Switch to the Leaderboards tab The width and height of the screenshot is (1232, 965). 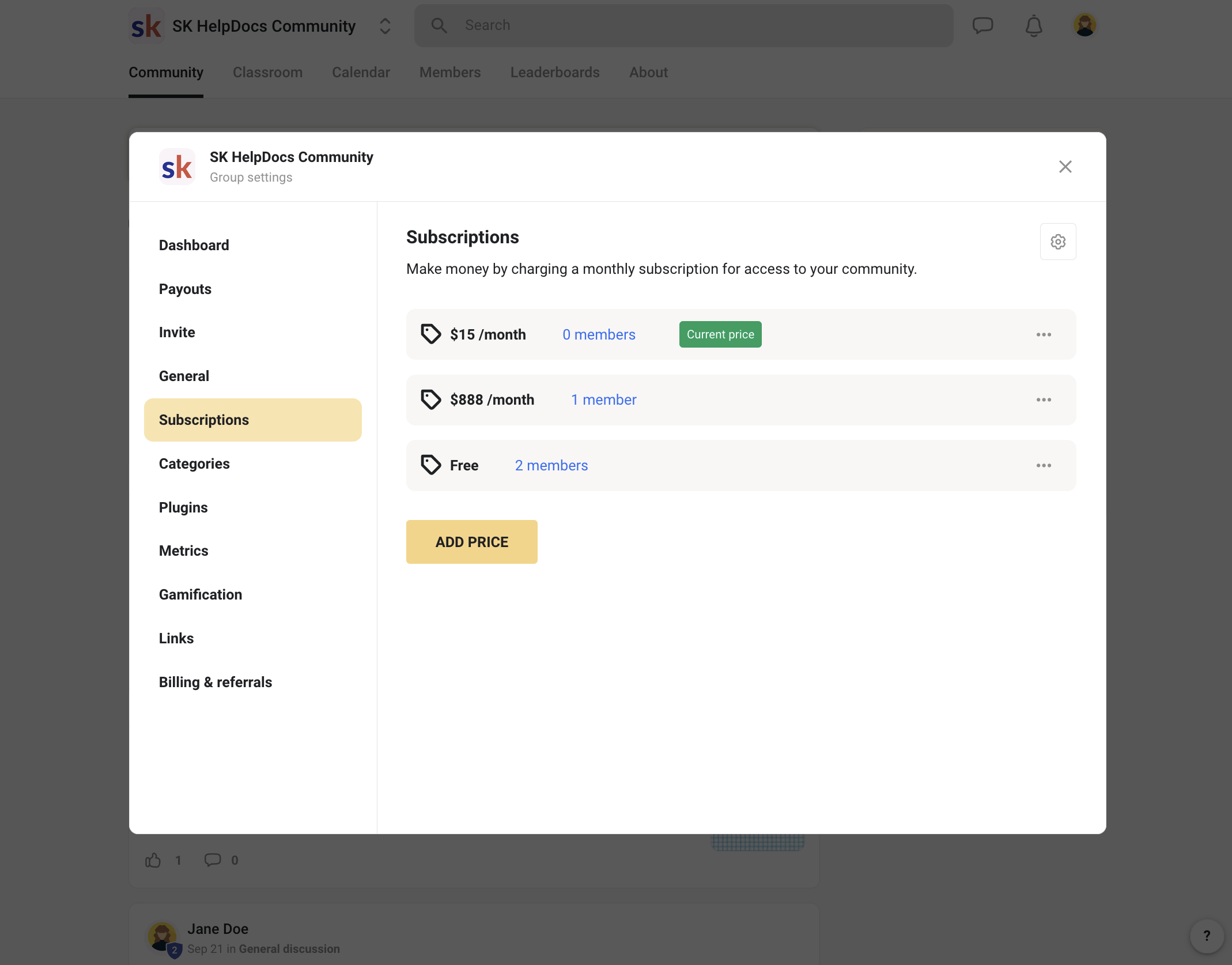click(555, 72)
